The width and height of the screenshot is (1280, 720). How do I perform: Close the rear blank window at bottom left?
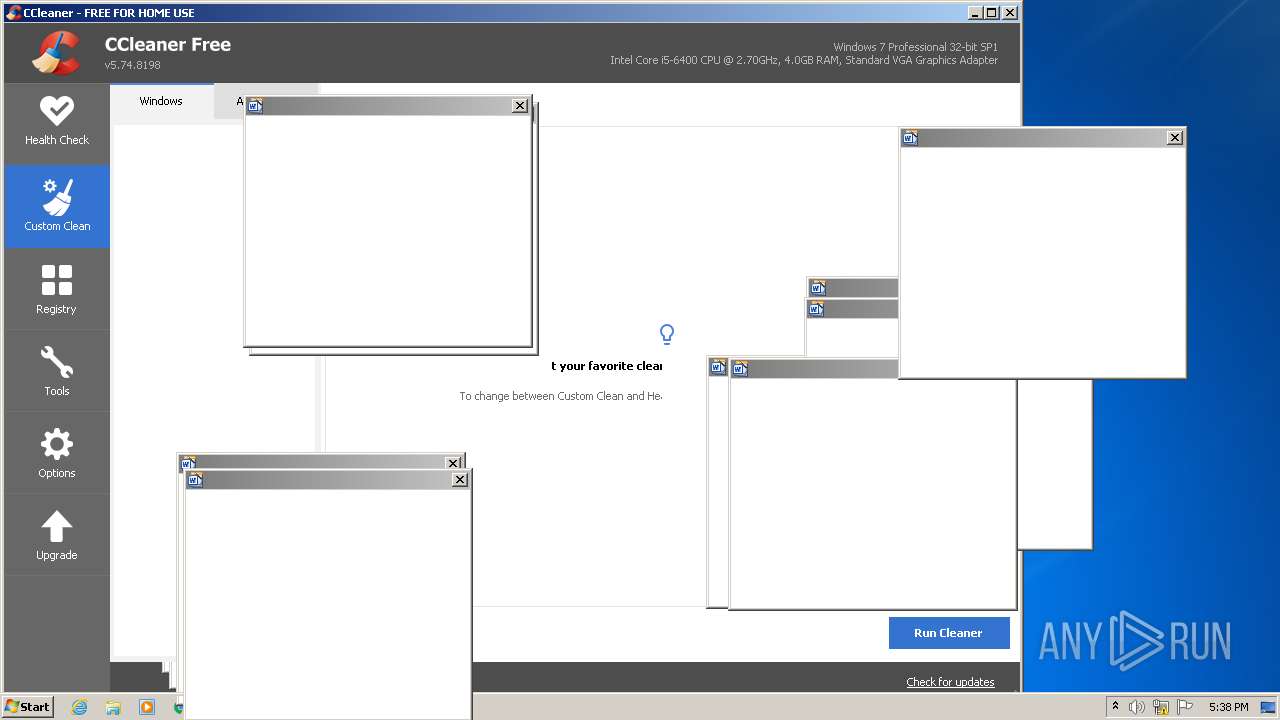[x=453, y=463]
